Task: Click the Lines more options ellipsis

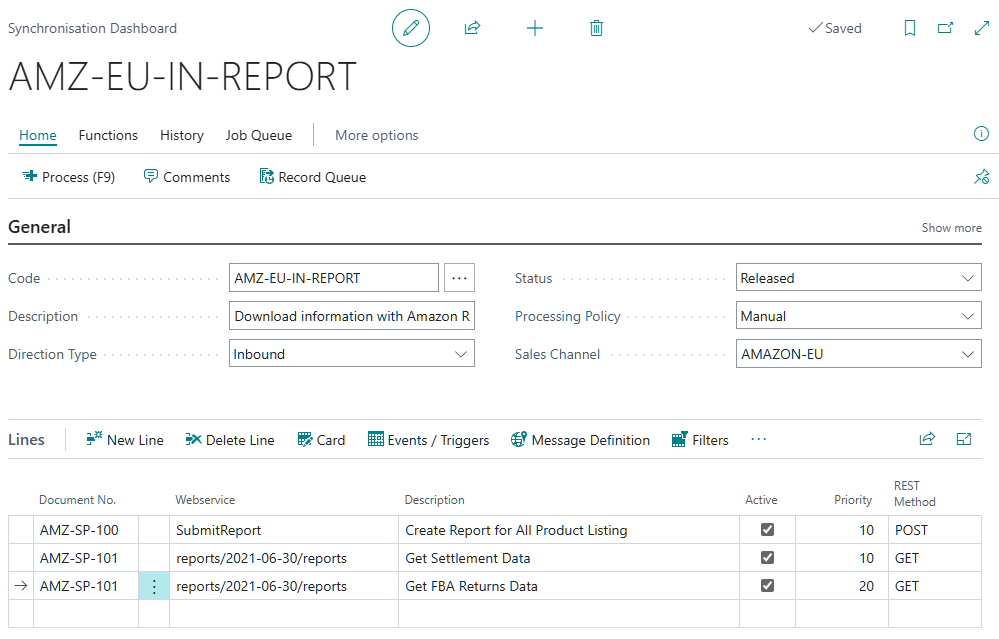Action: coord(758,439)
